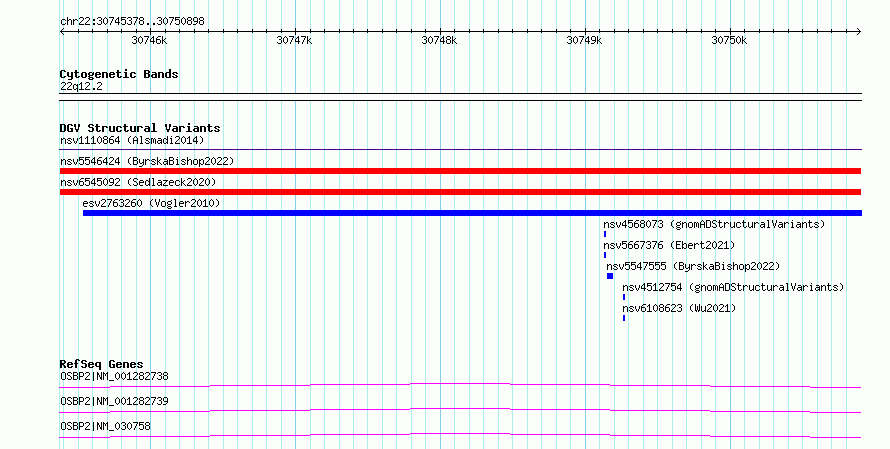Click the long blue esv2763260 variant bar
Viewport: 890px width, 449px height.
(x=472, y=213)
